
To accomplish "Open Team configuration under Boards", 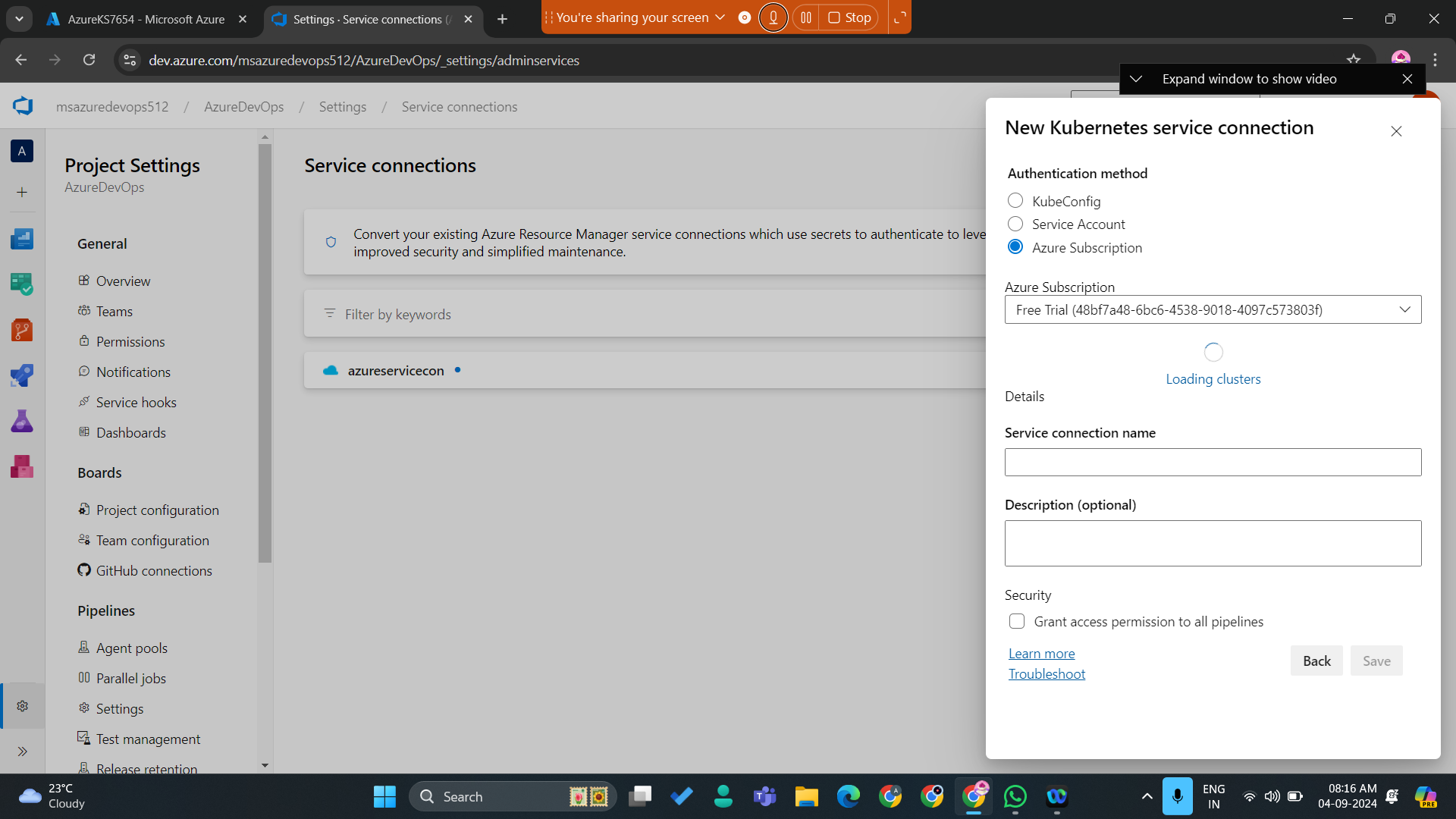I will click(x=152, y=541).
